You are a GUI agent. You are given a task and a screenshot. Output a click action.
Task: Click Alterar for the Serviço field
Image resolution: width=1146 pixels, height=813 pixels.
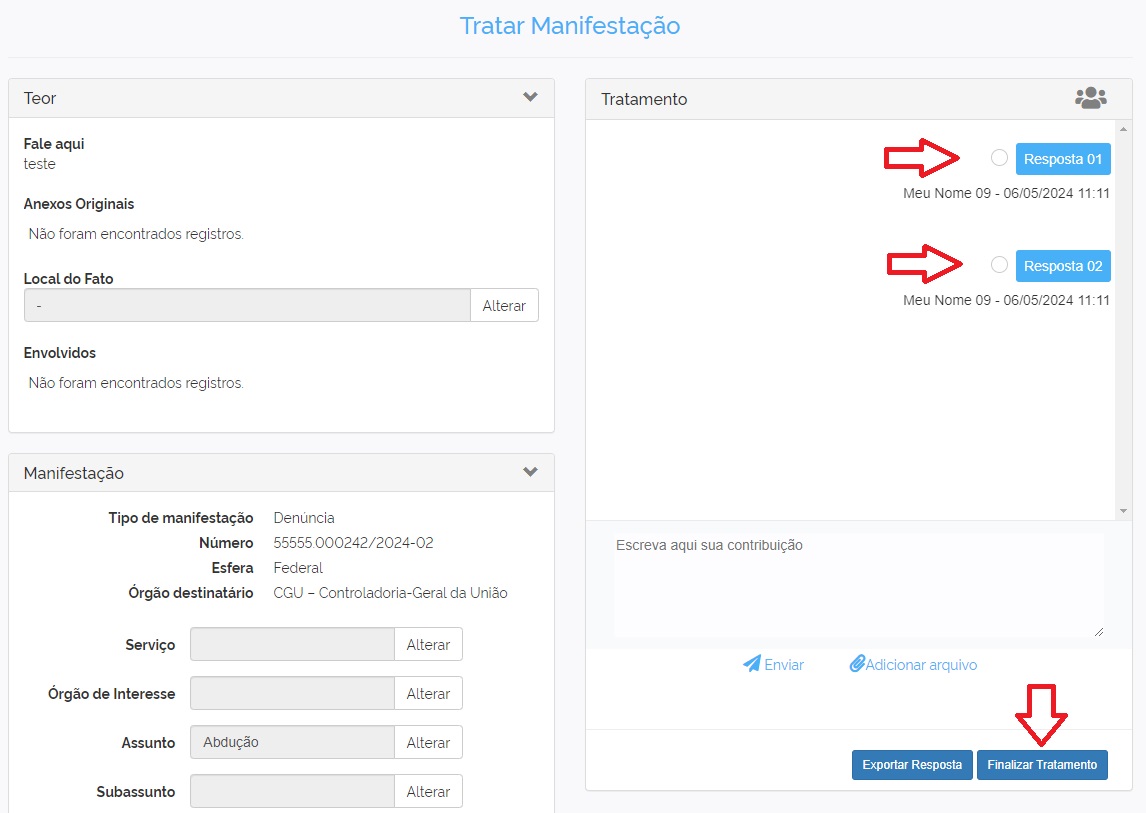click(x=428, y=645)
